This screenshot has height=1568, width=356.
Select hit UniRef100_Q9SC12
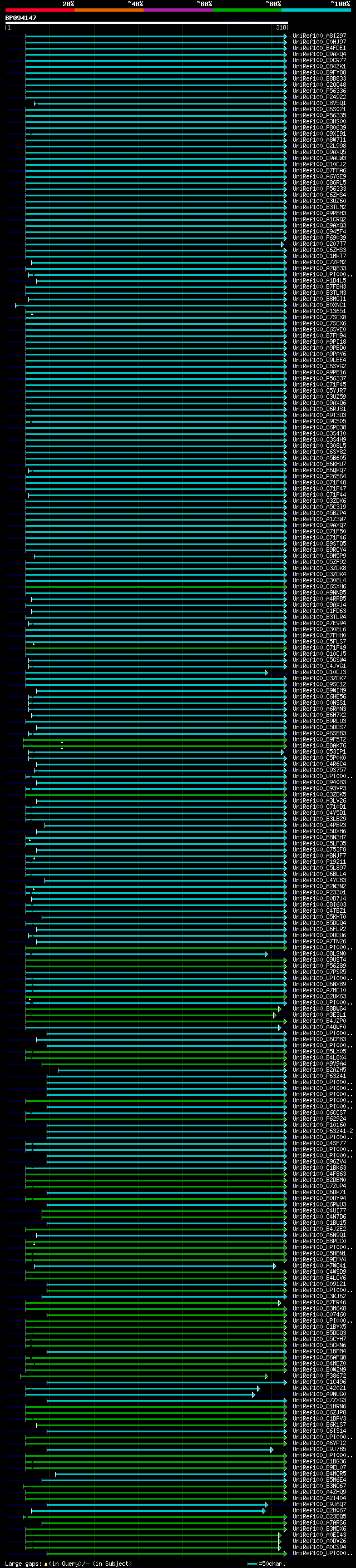[x=319, y=684]
